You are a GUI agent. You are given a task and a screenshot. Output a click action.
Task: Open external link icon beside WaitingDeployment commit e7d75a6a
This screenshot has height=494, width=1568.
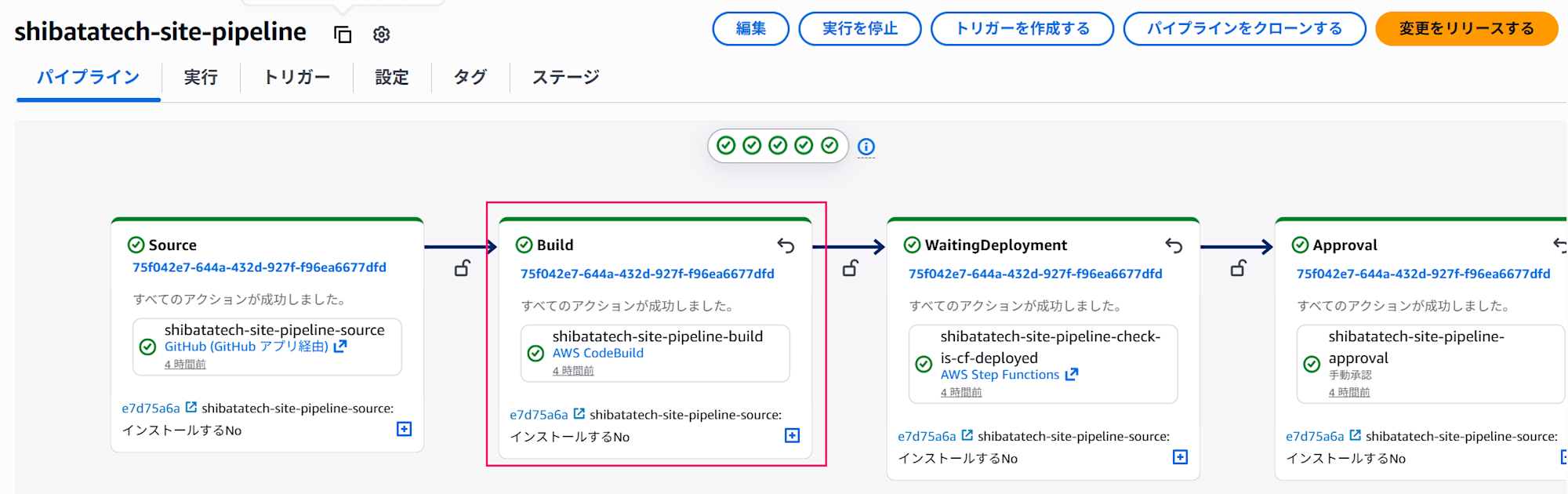click(x=967, y=435)
